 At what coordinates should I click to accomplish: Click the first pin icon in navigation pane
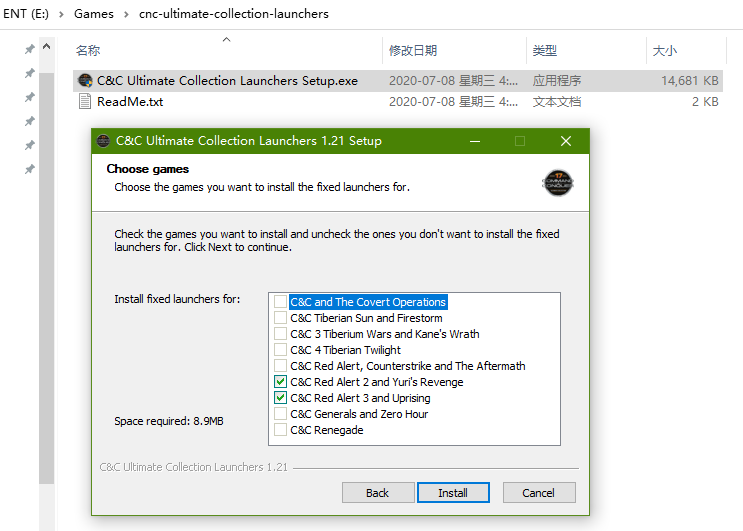(30, 49)
